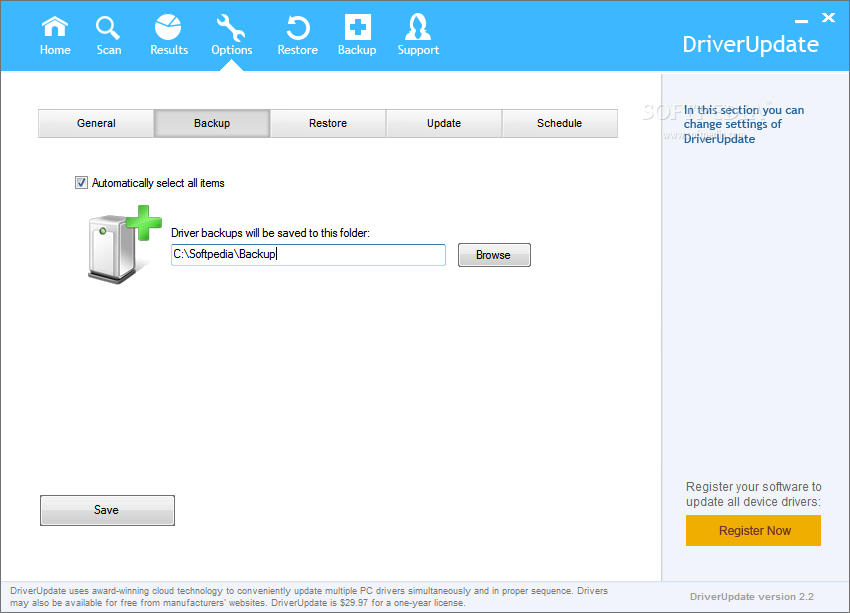This screenshot has height=613, width=850.
Task: Save the backup options
Action: coord(107,510)
